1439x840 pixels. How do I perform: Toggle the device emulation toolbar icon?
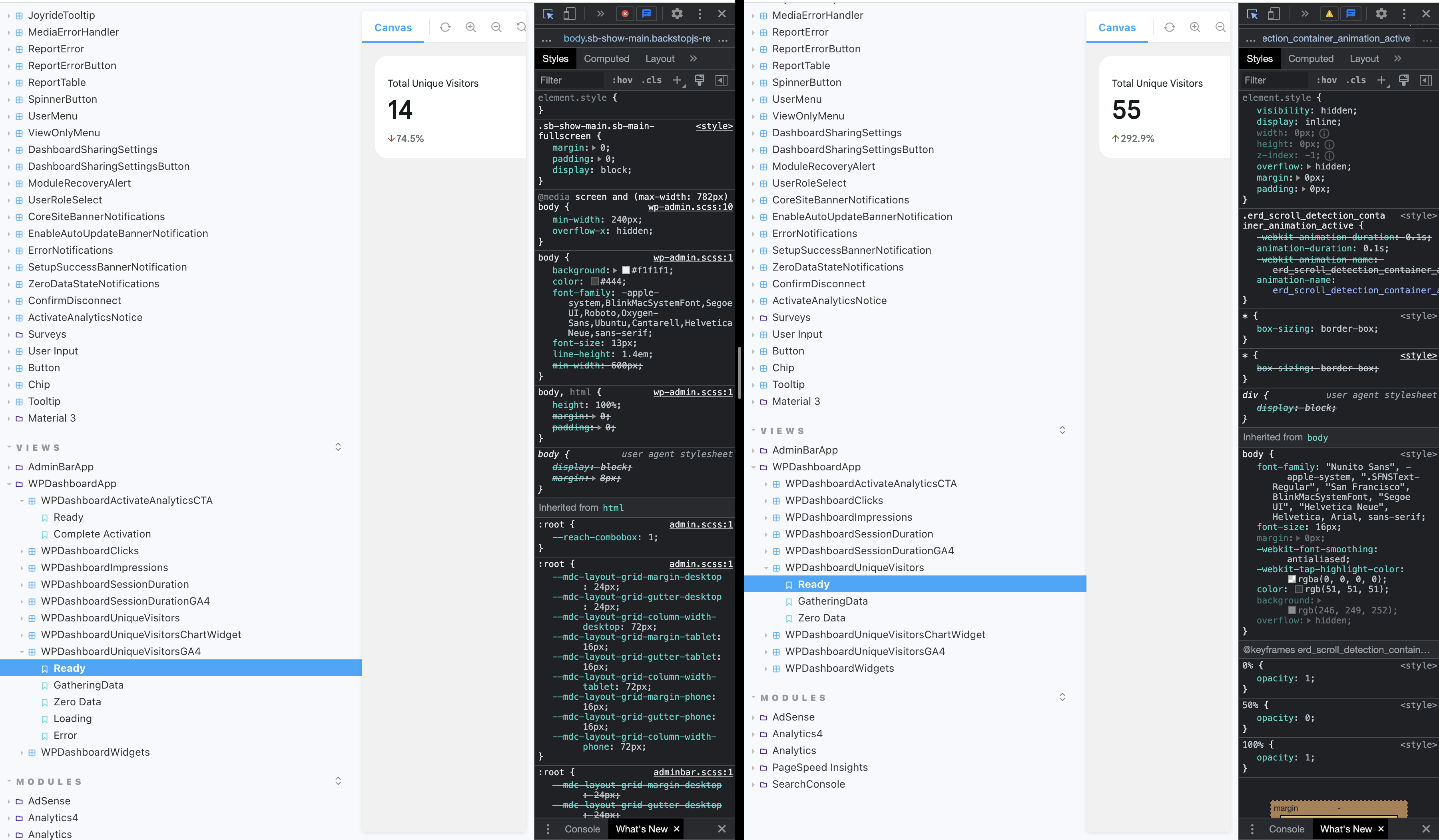[569, 14]
